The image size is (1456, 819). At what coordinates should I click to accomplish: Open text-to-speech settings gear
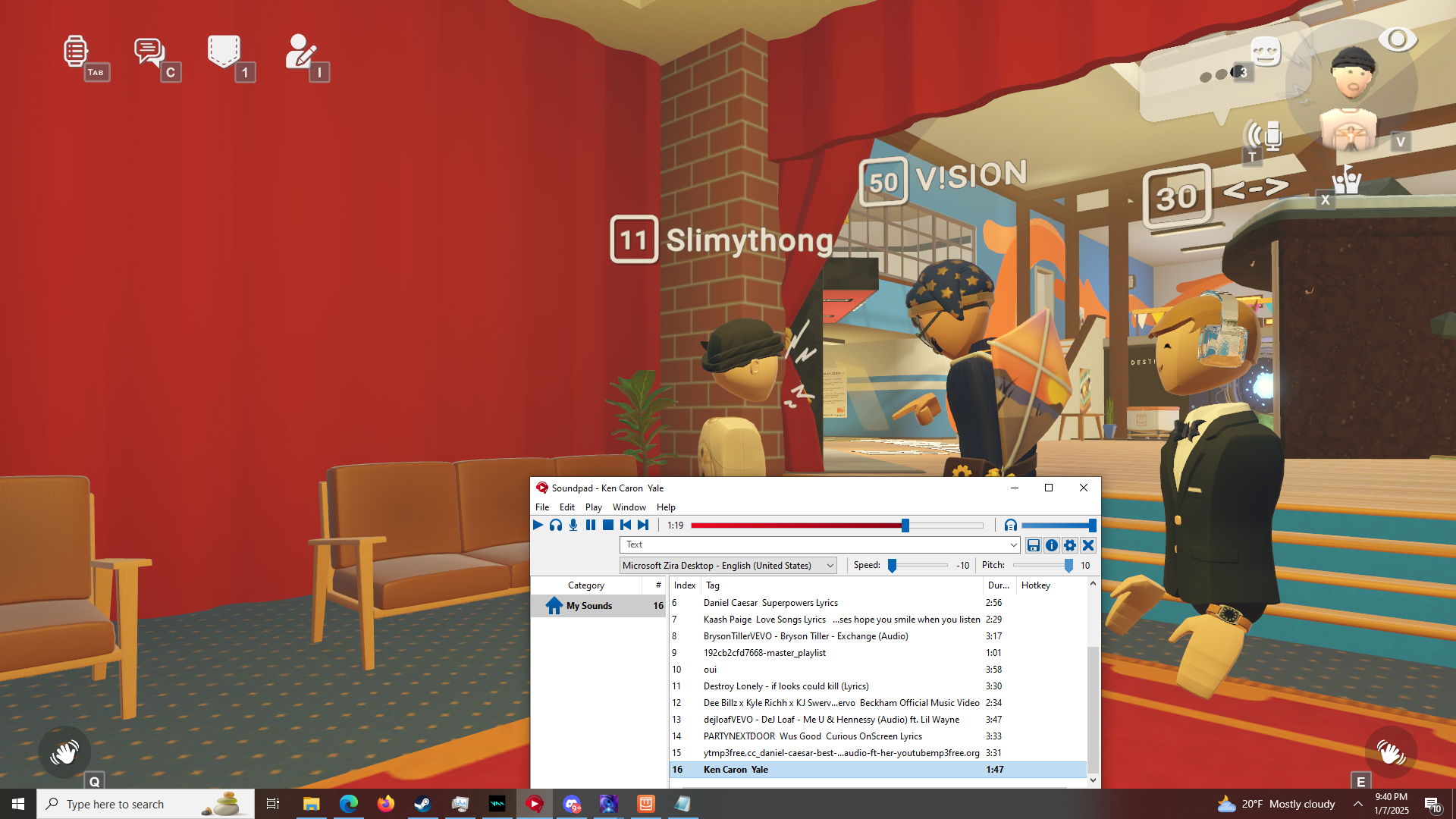1070,545
